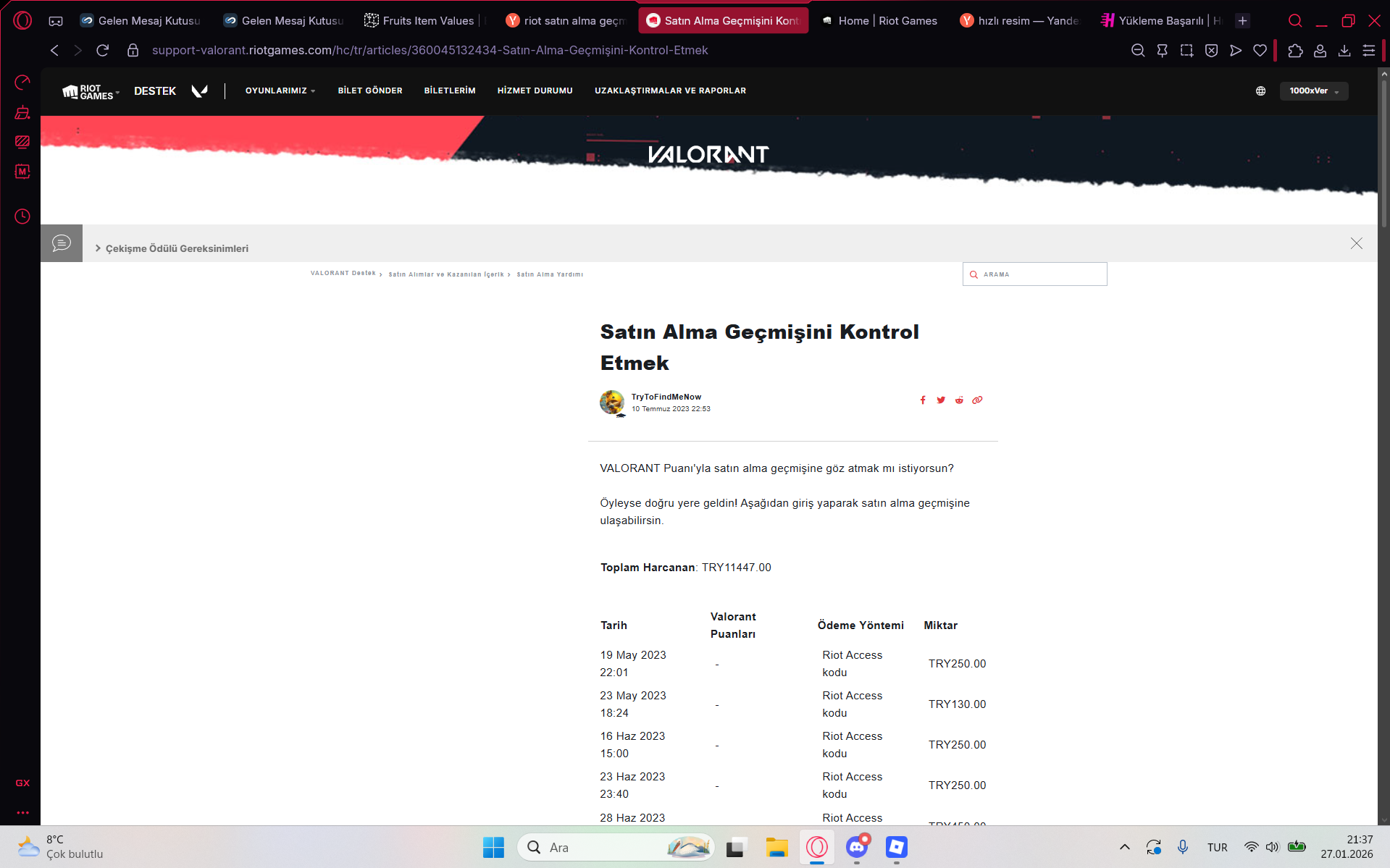Click the 19 May 2023 date cell

click(633, 664)
